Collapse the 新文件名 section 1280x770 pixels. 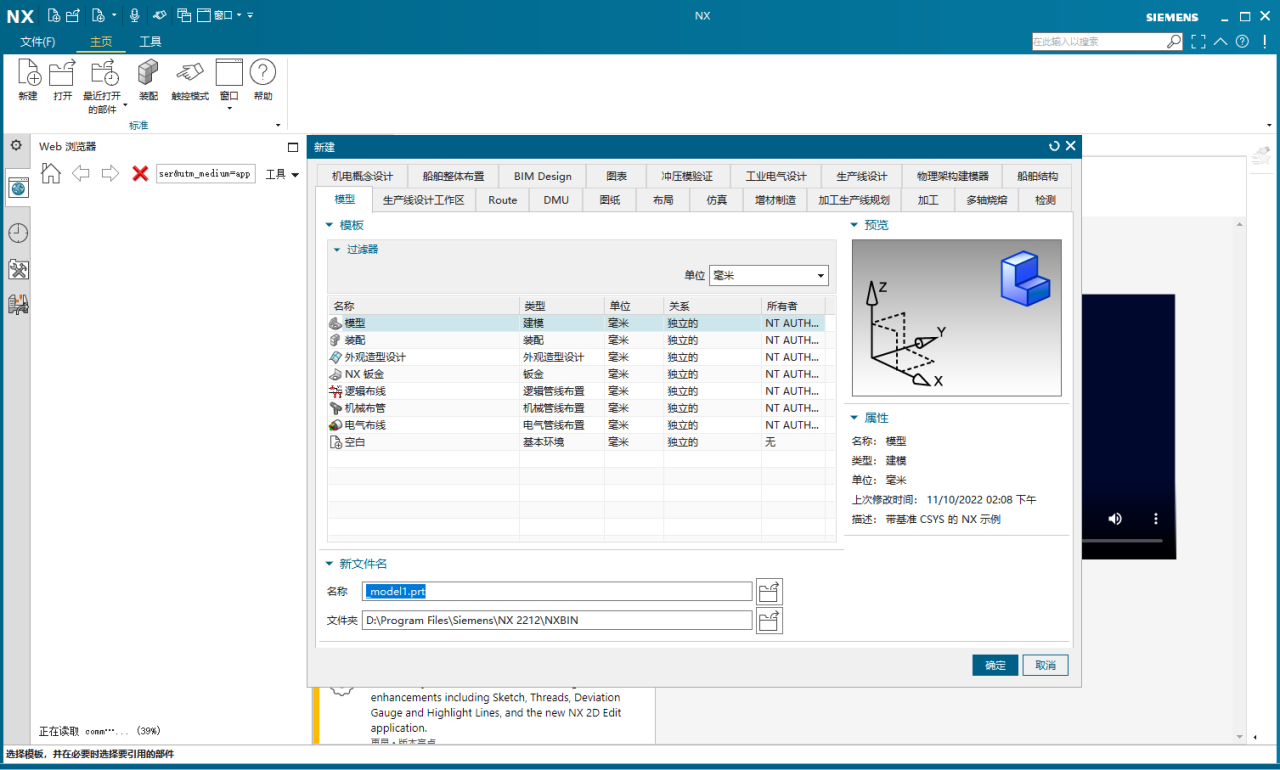tap(330, 564)
